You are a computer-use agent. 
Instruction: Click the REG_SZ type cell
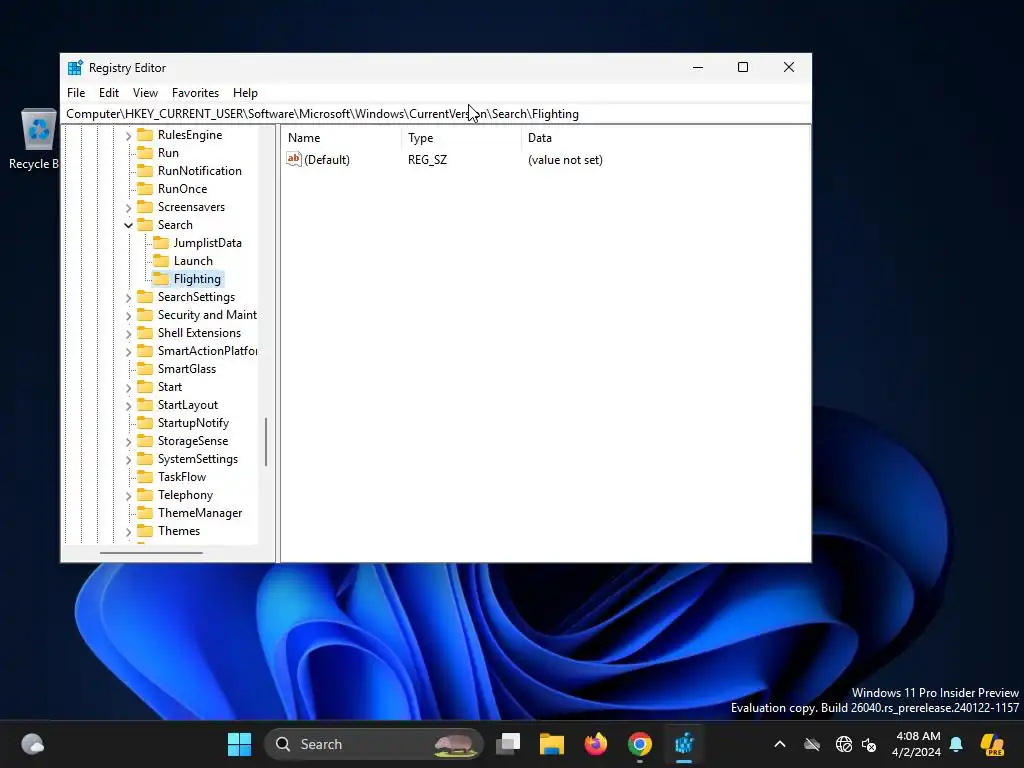point(427,160)
